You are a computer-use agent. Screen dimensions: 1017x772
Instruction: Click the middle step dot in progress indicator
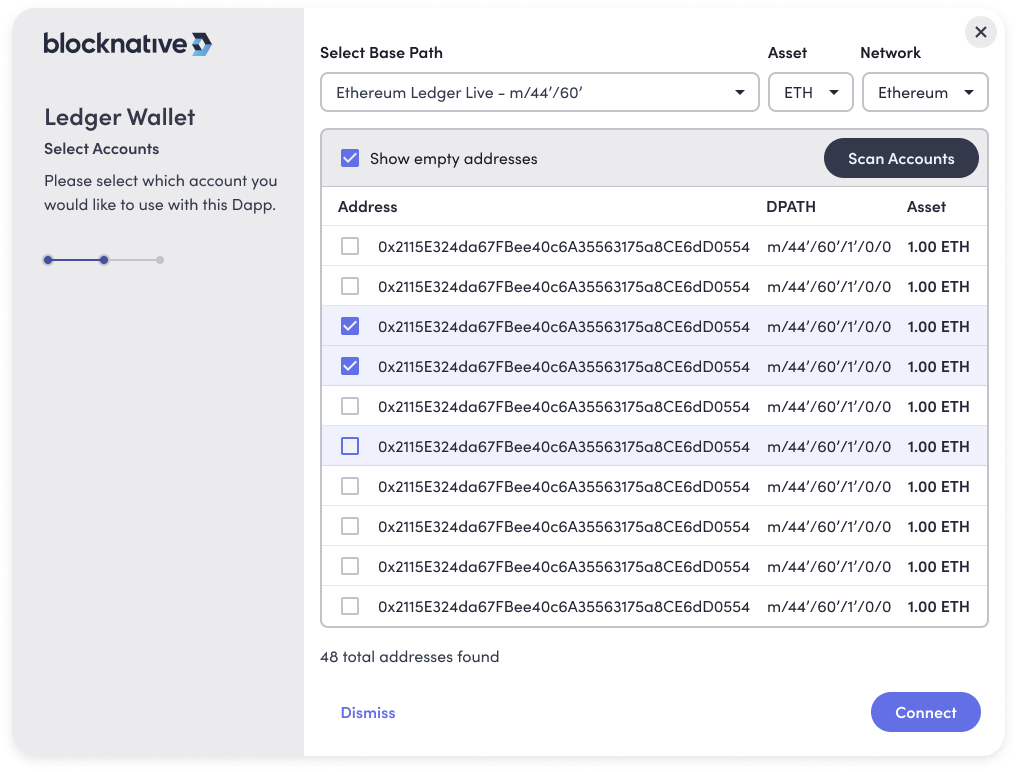coord(104,260)
